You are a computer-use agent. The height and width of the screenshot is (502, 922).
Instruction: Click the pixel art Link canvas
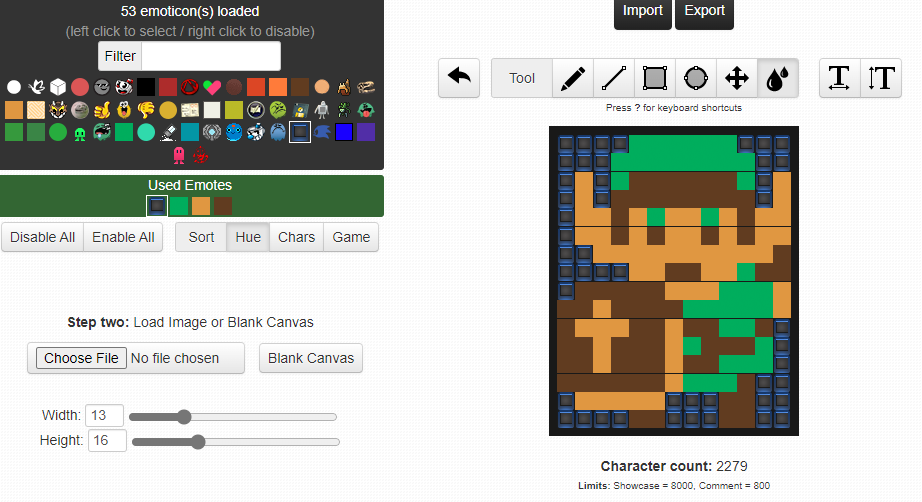click(674, 281)
